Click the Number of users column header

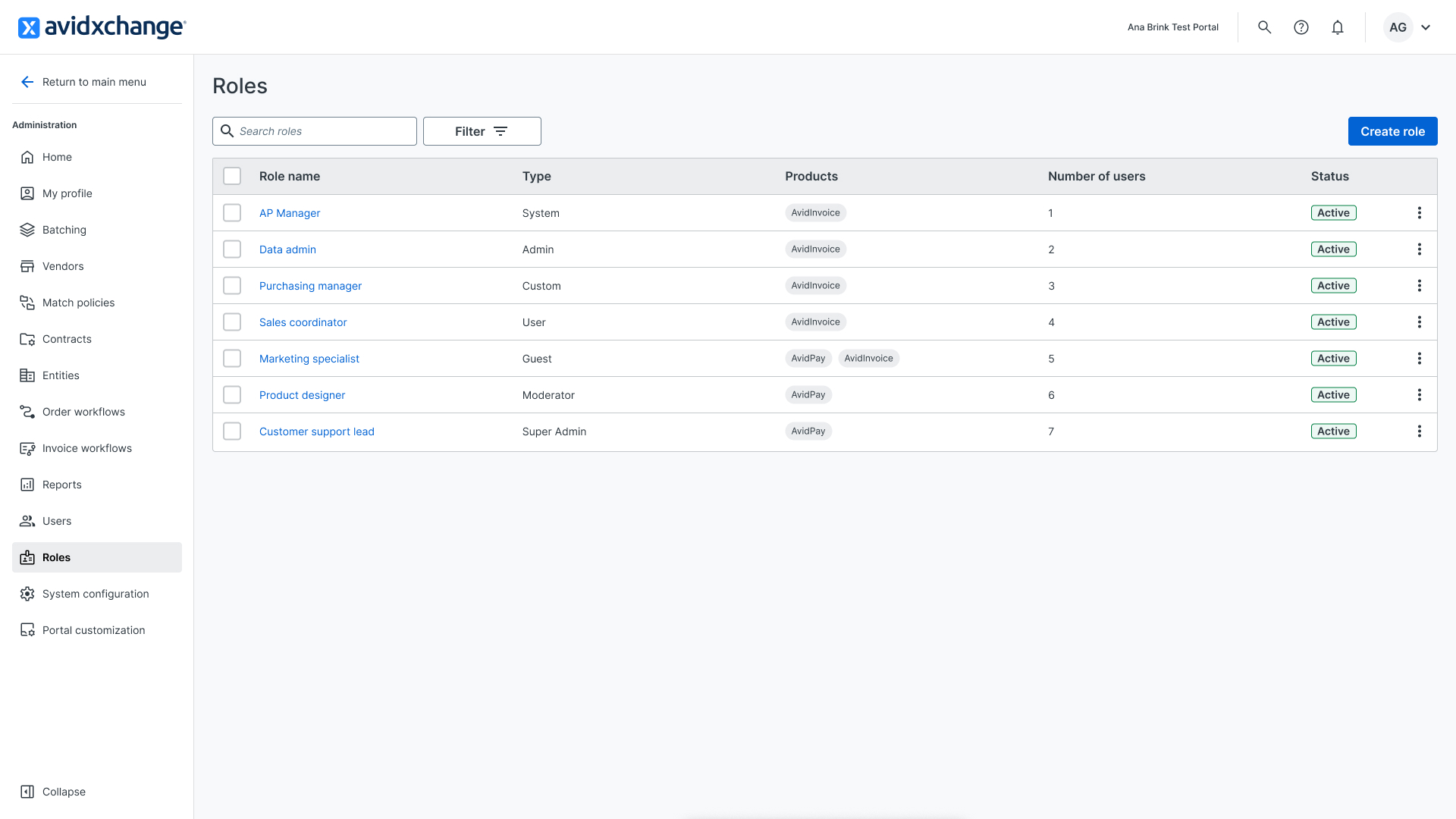[1097, 176]
